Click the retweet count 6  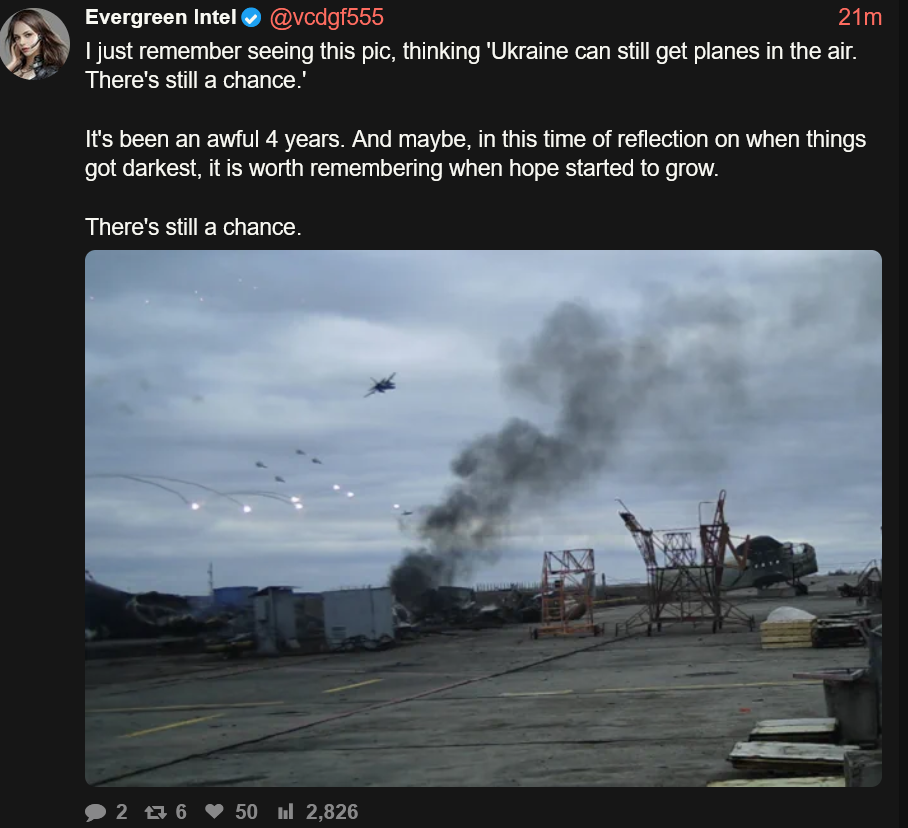[181, 812]
